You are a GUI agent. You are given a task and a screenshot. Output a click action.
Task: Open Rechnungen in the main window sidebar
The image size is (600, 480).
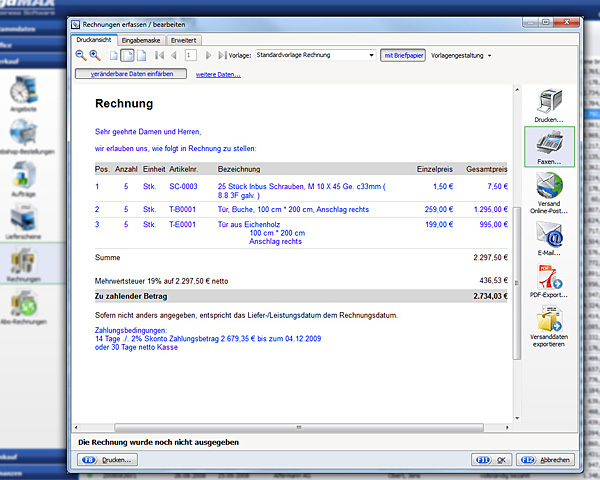(24, 264)
